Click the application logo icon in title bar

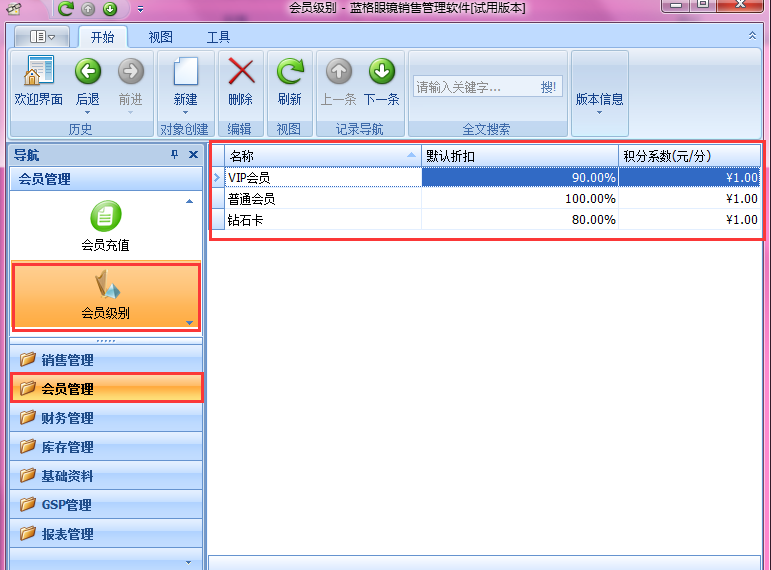point(13,8)
